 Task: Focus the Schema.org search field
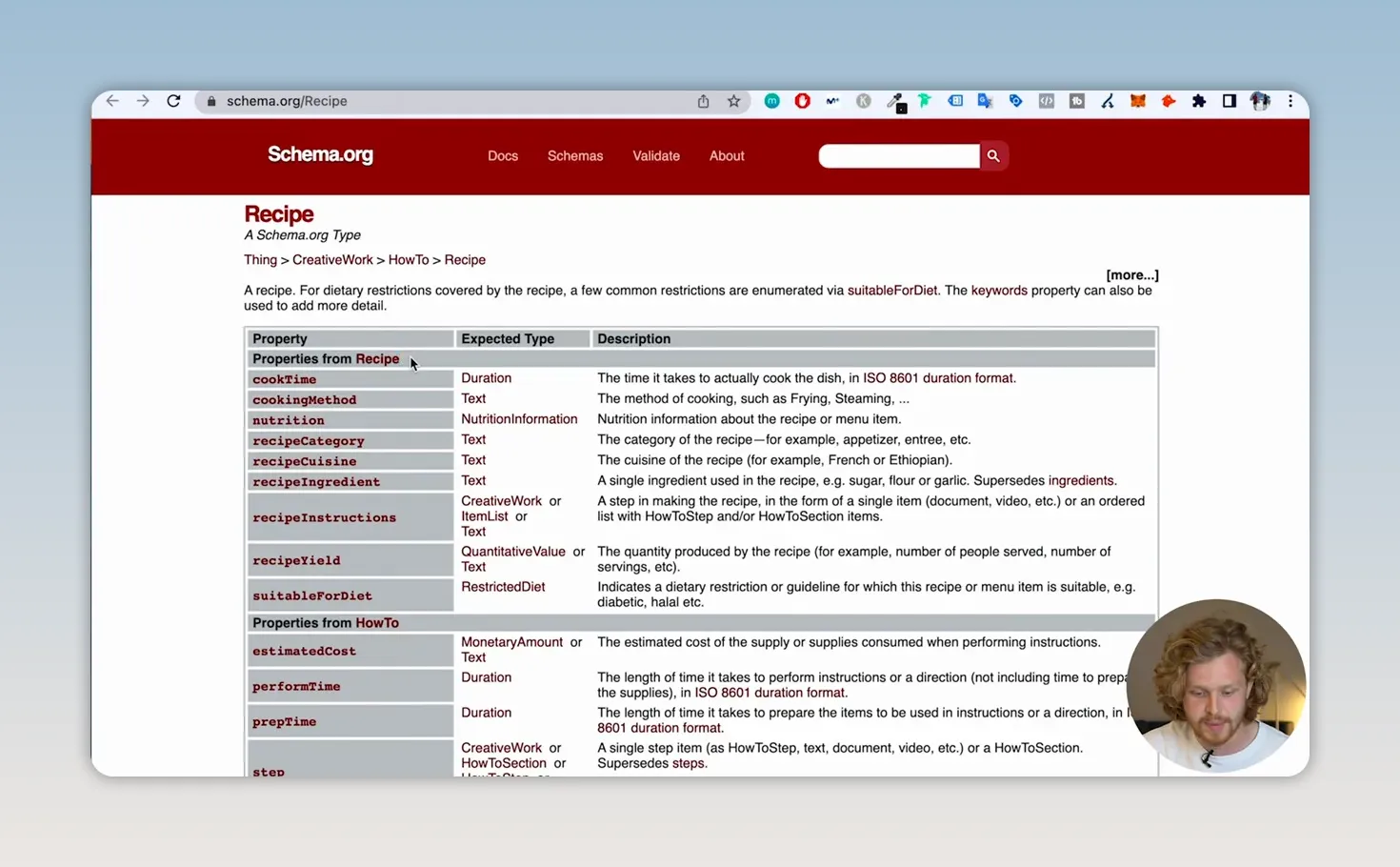pos(899,156)
